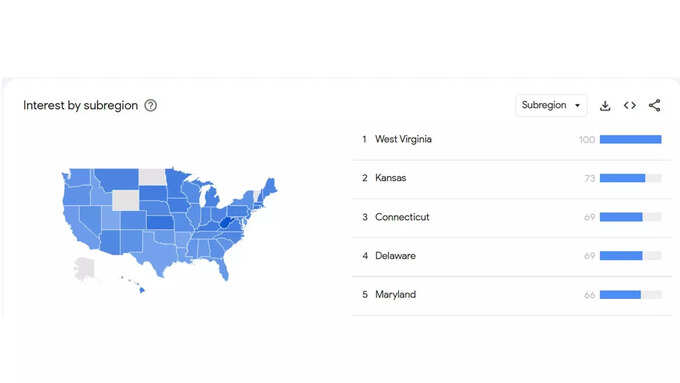Click Alaska on the map
This screenshot has width=680, height=383.
point(84,268)
